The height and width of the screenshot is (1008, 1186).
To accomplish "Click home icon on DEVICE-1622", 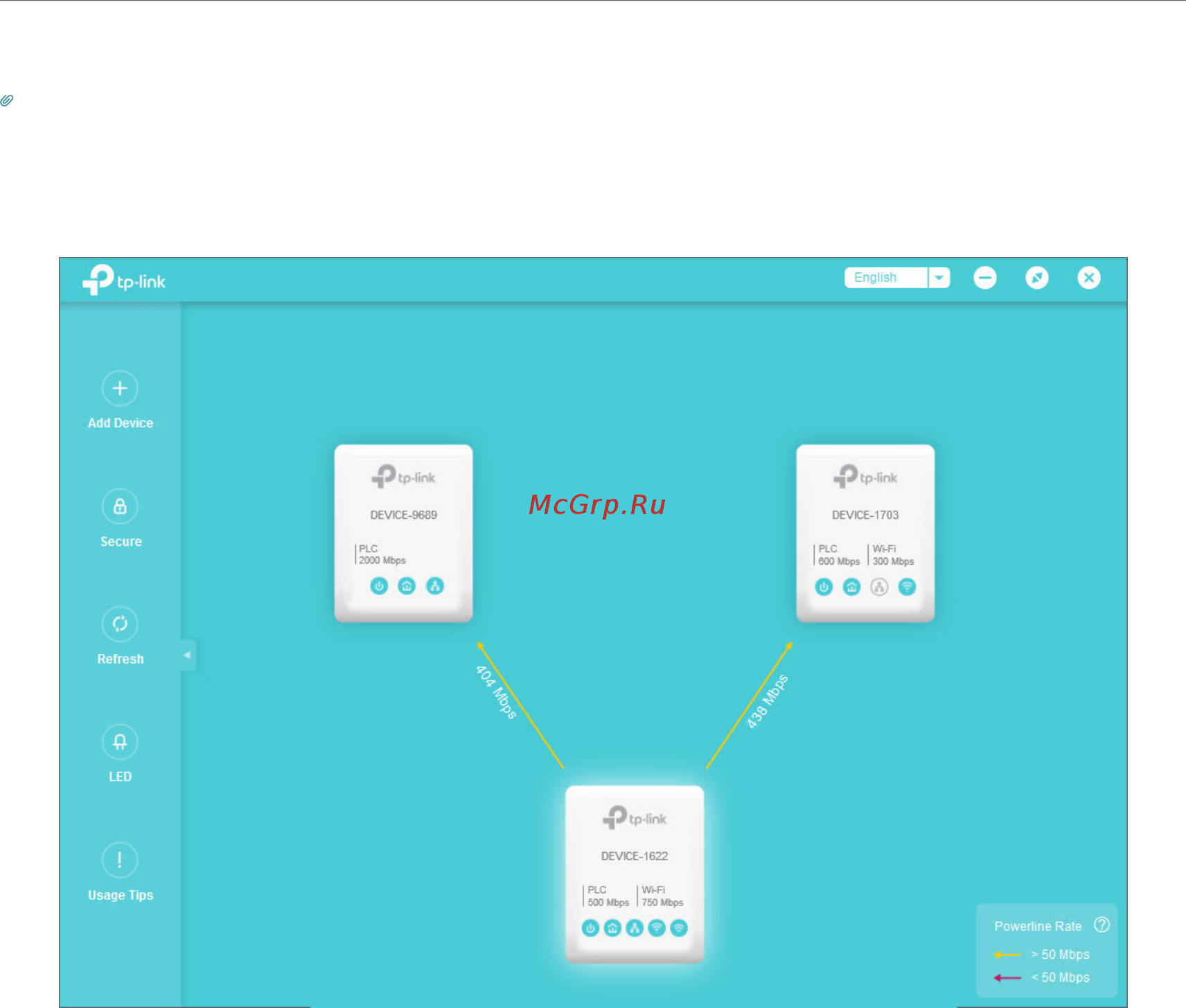I will (612, 928).
